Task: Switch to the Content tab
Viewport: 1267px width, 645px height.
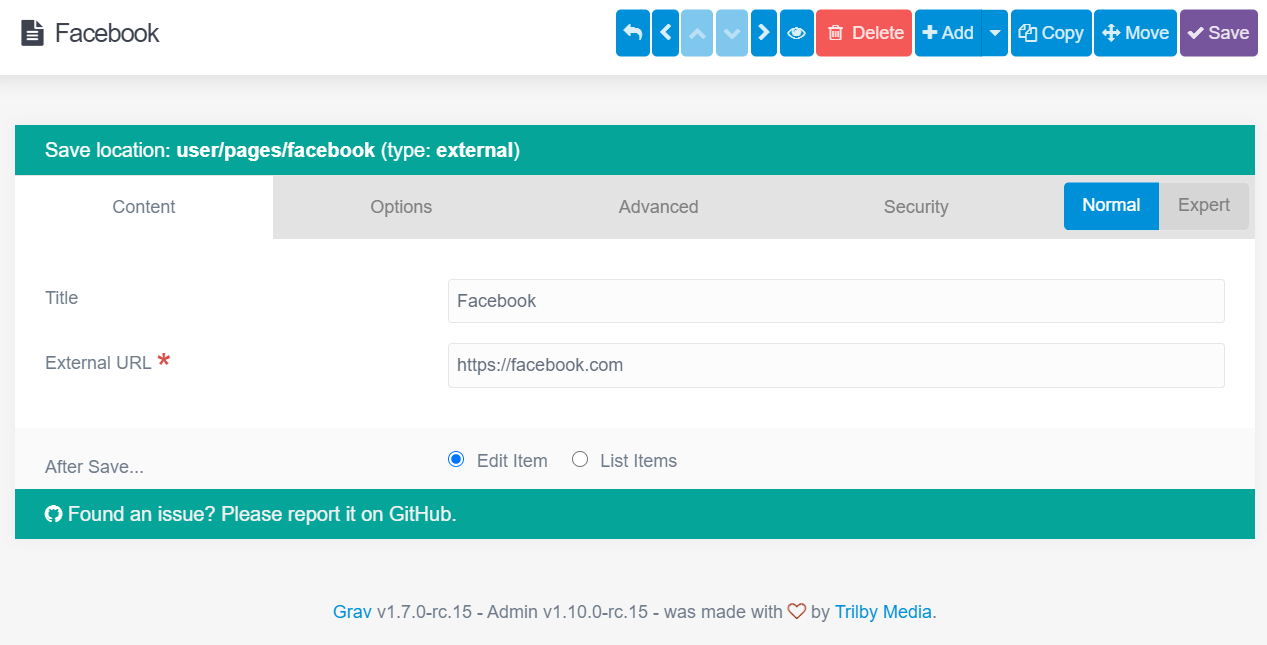Action: [x=144, y=207]
